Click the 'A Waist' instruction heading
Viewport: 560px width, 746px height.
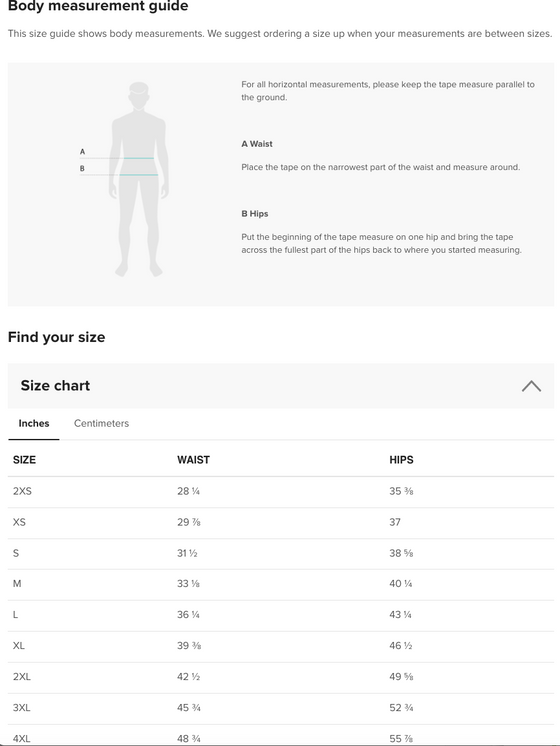tap(257, 144)
